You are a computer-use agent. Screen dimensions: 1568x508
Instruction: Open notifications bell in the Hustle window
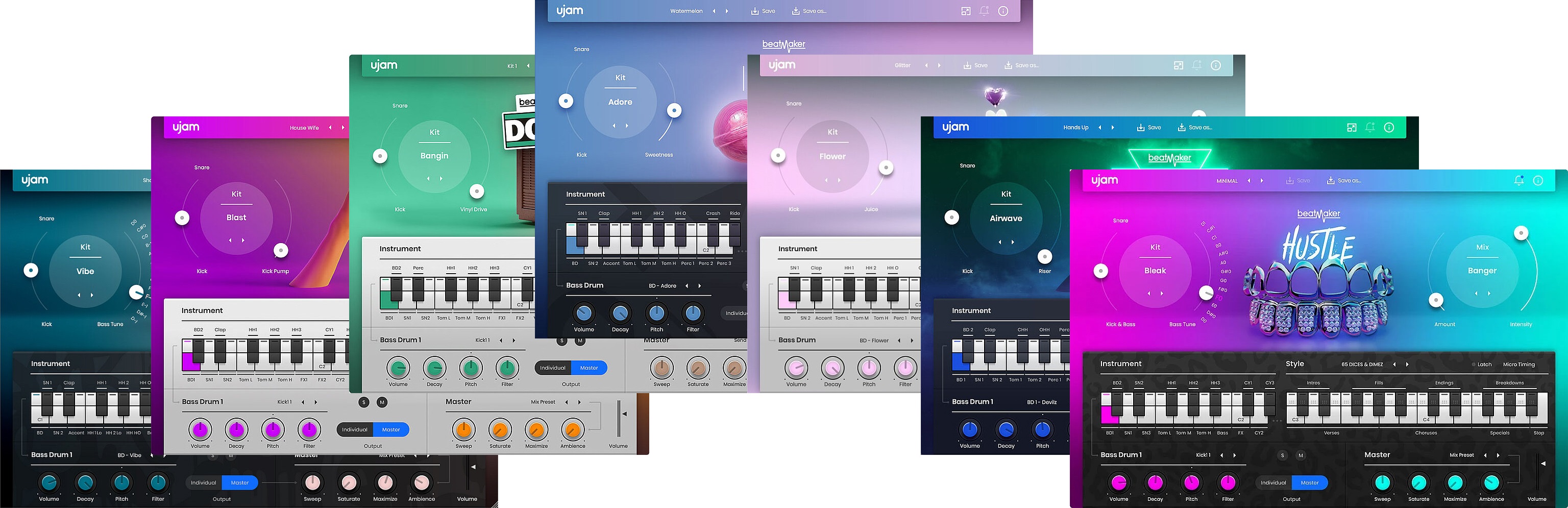coord(1518,180)
